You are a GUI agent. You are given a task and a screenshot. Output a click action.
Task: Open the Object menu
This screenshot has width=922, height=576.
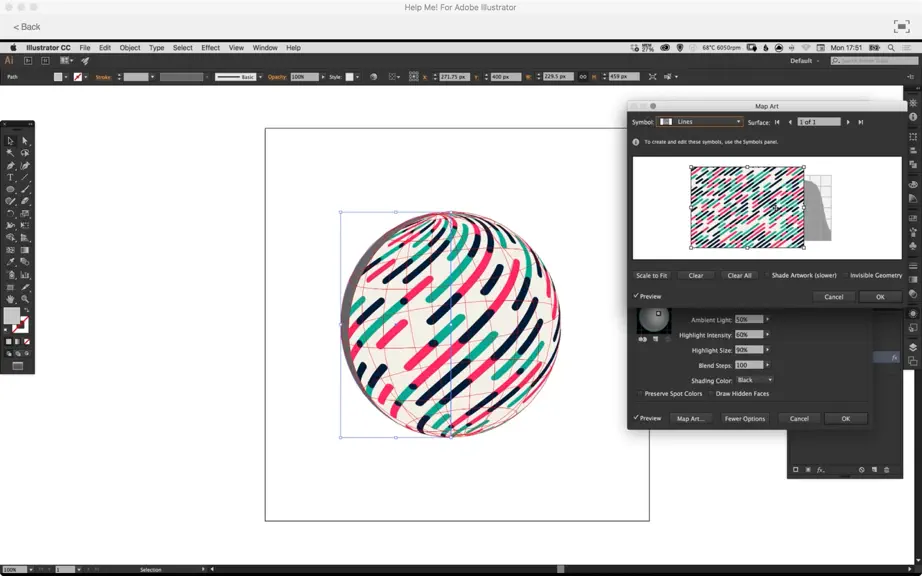pos(130,48)
